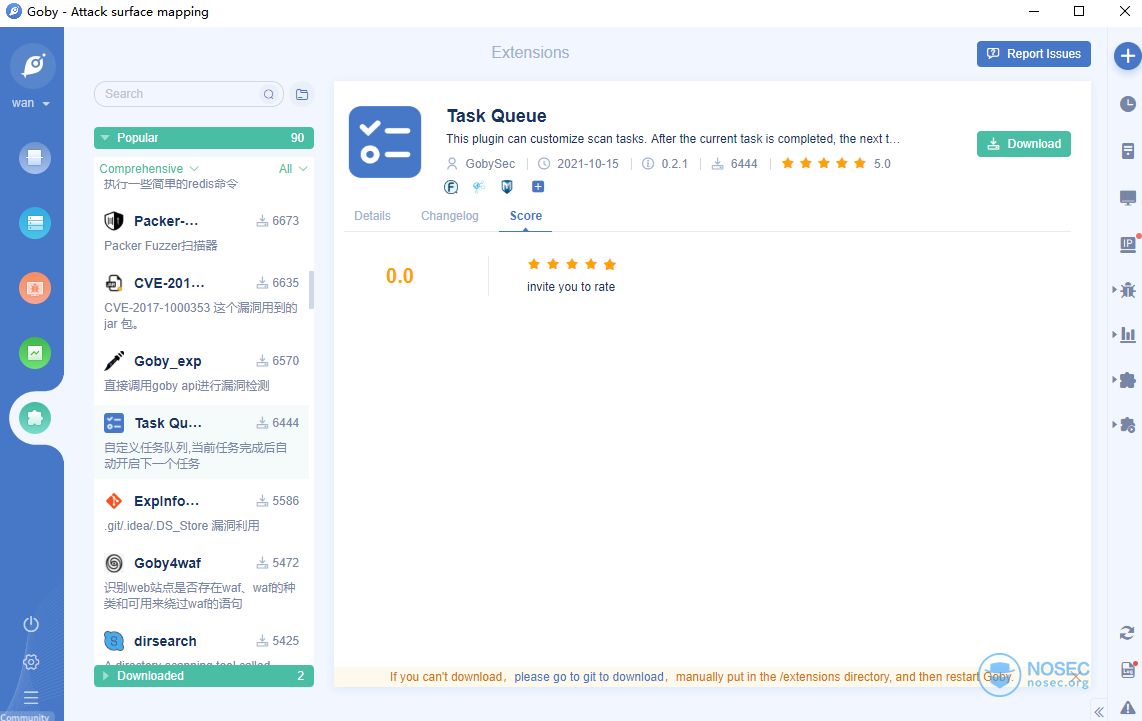Open the vulnerability bug icon in left sidebar

[x=34, y=288]
